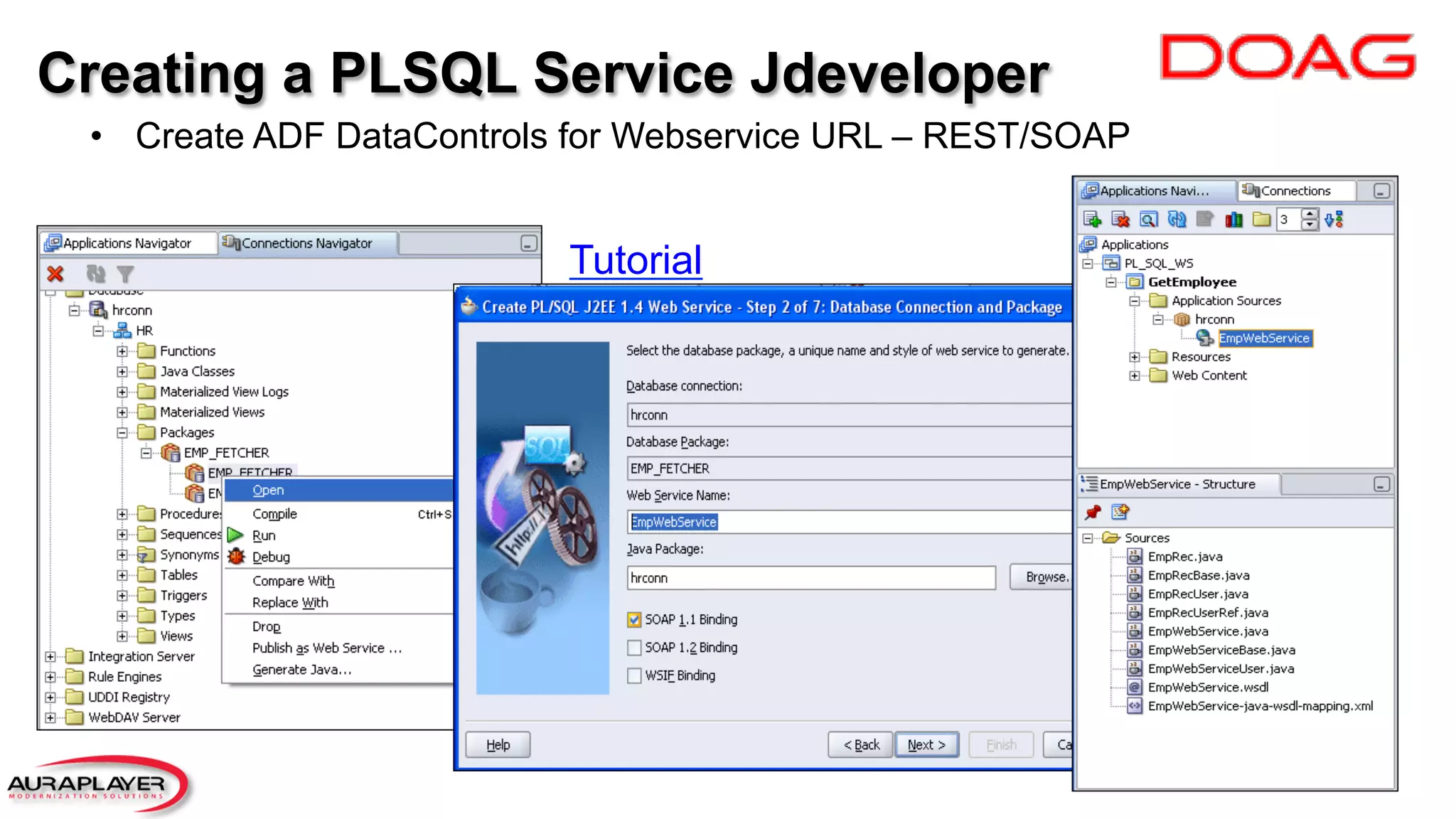Click the GetEmployee project icon

[x=1135, y=282]
